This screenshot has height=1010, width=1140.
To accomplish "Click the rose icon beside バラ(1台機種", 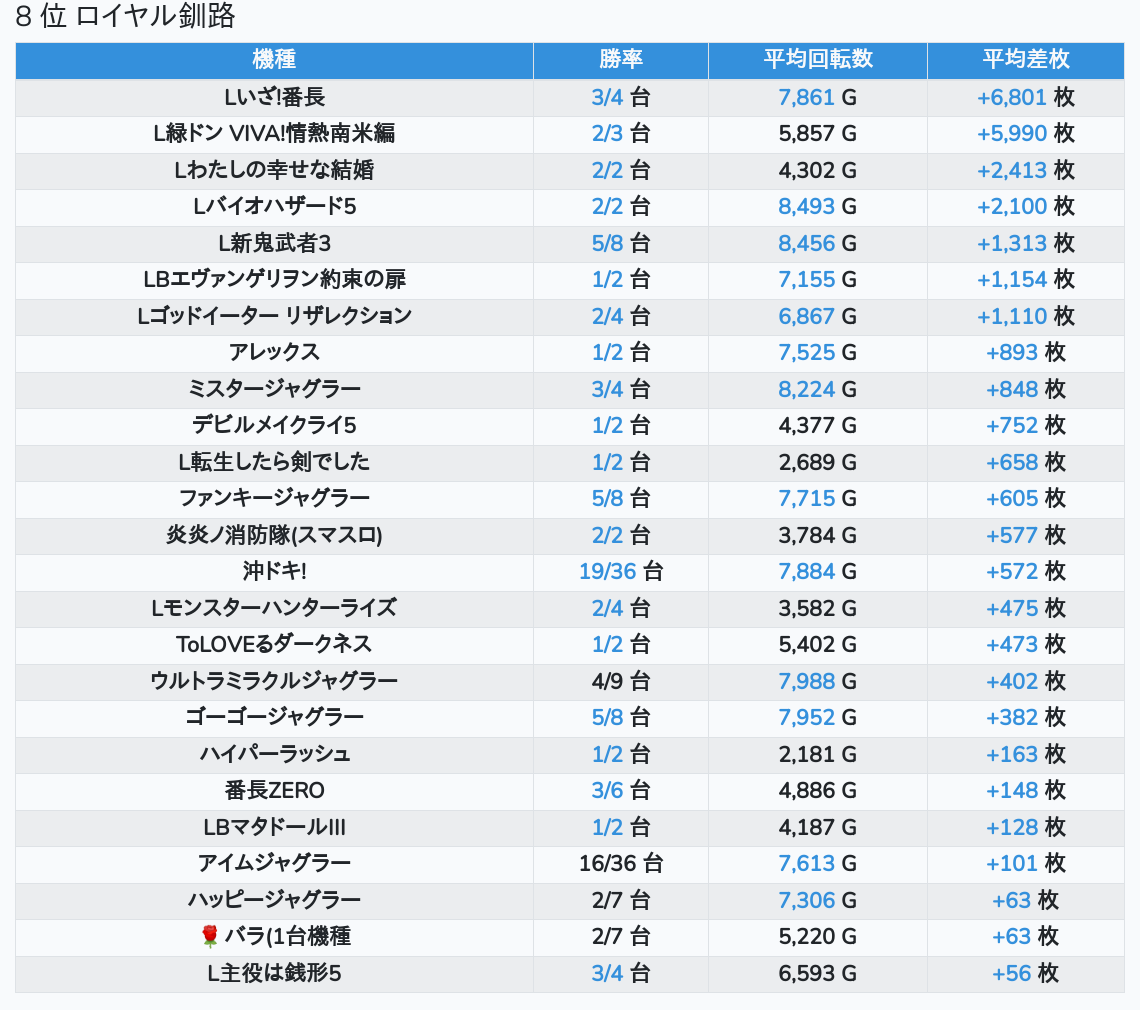I will click(x=210, y=937).
